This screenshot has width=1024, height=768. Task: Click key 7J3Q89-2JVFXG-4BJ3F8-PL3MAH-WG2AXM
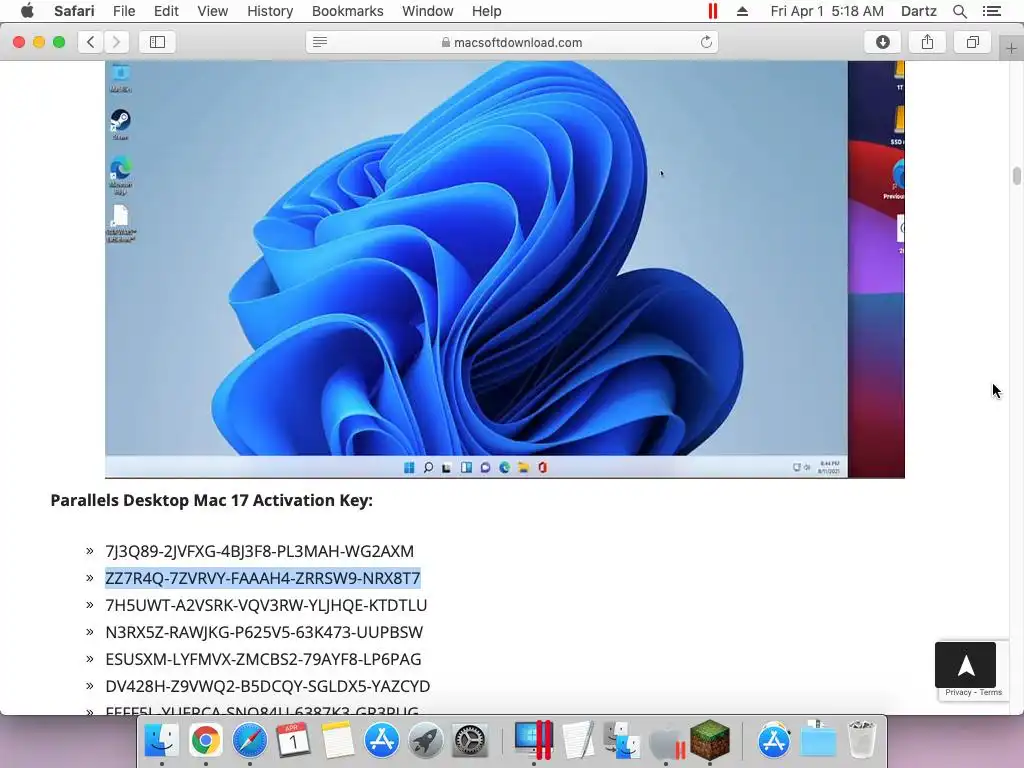point(259,551)
